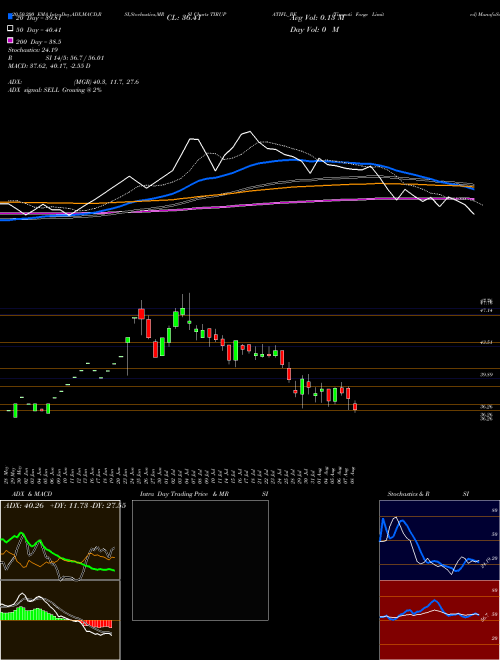
Task: Click the '(MGR) 40.3, 11.7, 27.6' ADX values
Action: tap(106, 82)
